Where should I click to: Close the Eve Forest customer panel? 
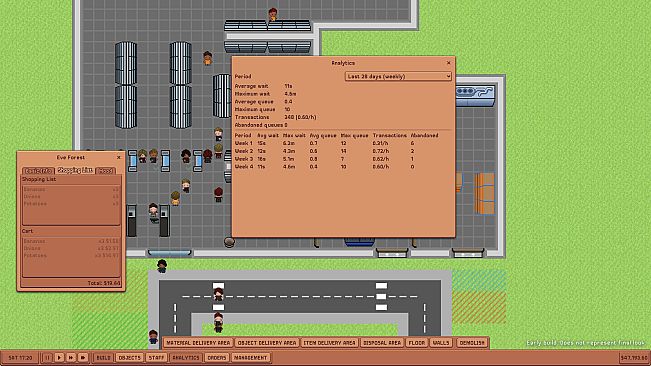(119, 158)
